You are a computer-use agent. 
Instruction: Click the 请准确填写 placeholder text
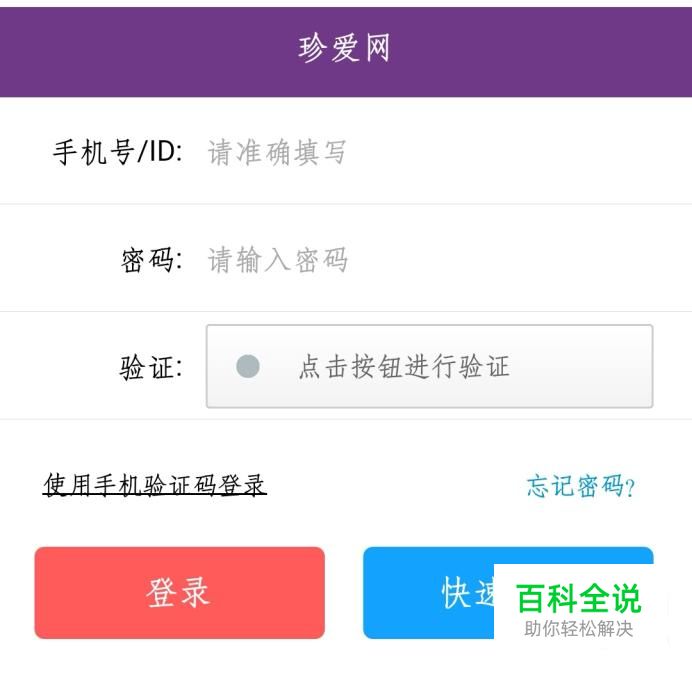277,152
